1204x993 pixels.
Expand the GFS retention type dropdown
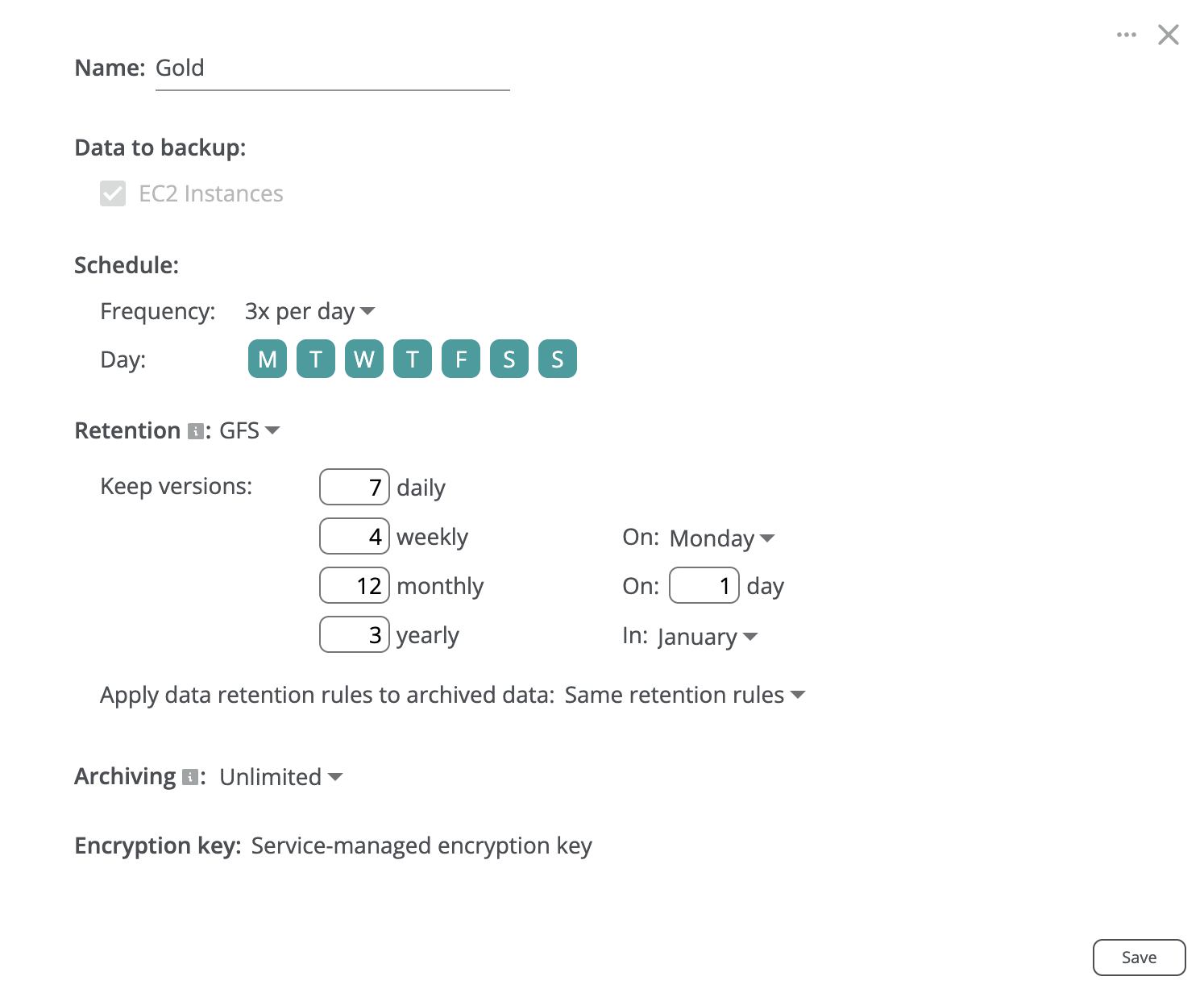[250, 431]
